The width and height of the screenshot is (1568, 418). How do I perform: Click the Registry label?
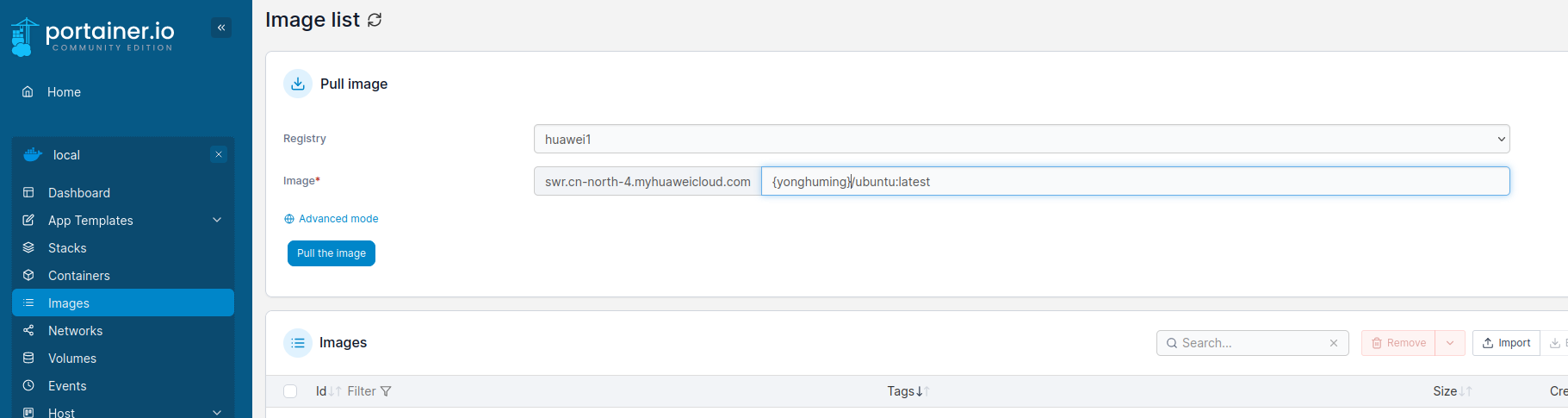pos(305,139)
